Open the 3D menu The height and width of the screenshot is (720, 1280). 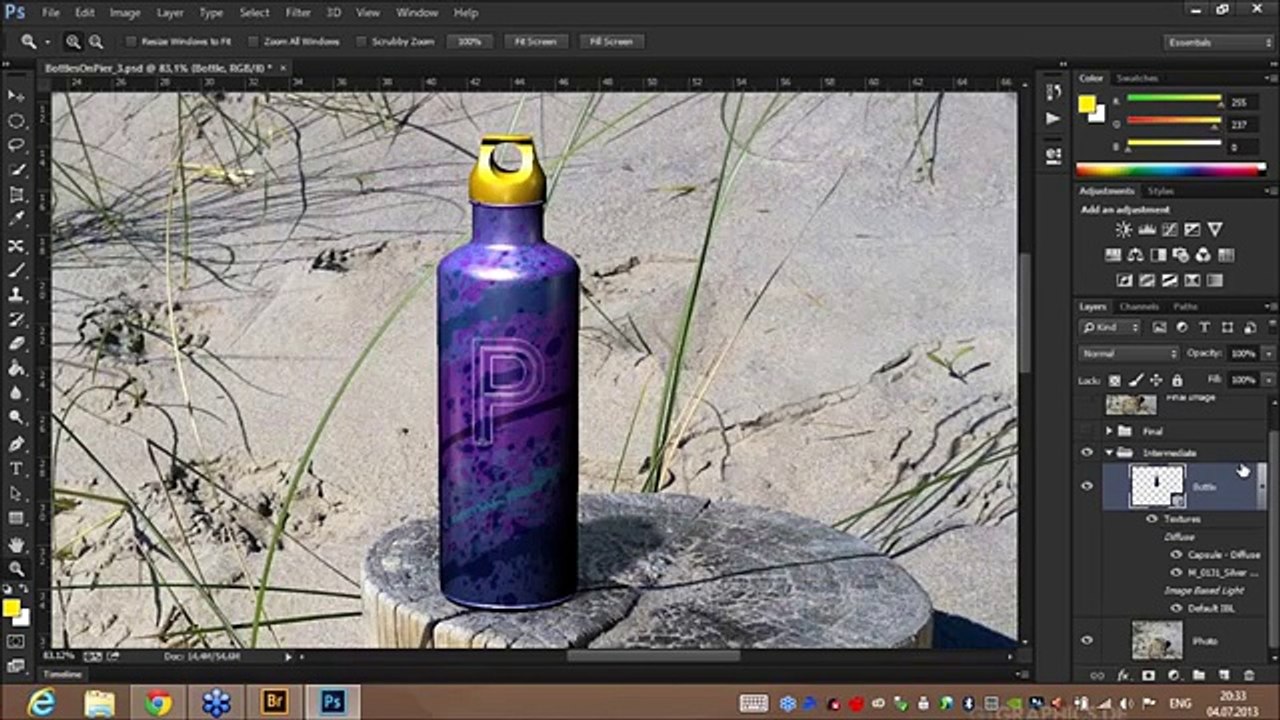tap(334, 13)
